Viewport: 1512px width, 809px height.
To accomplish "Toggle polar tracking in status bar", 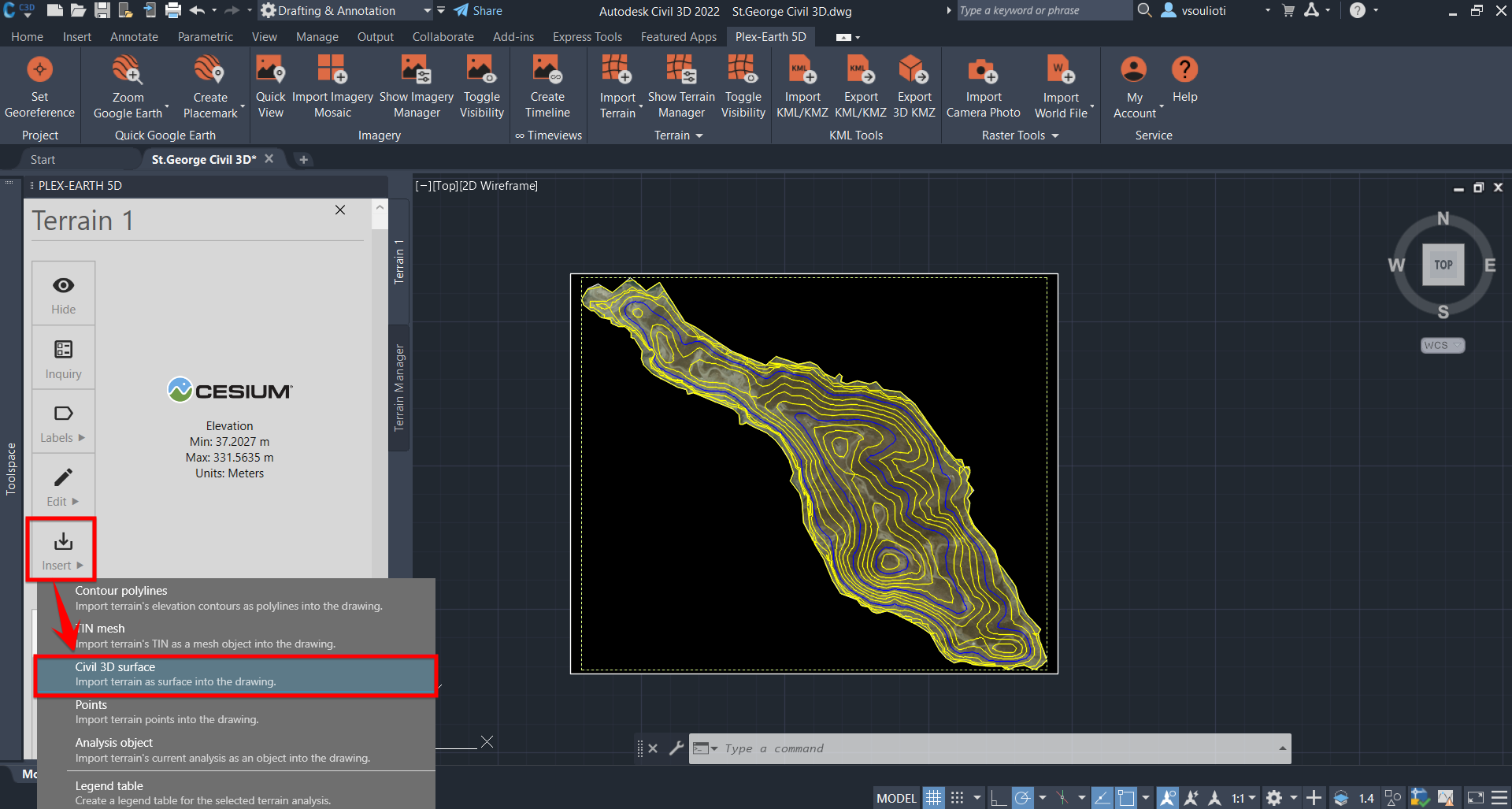I will 1021,797.
